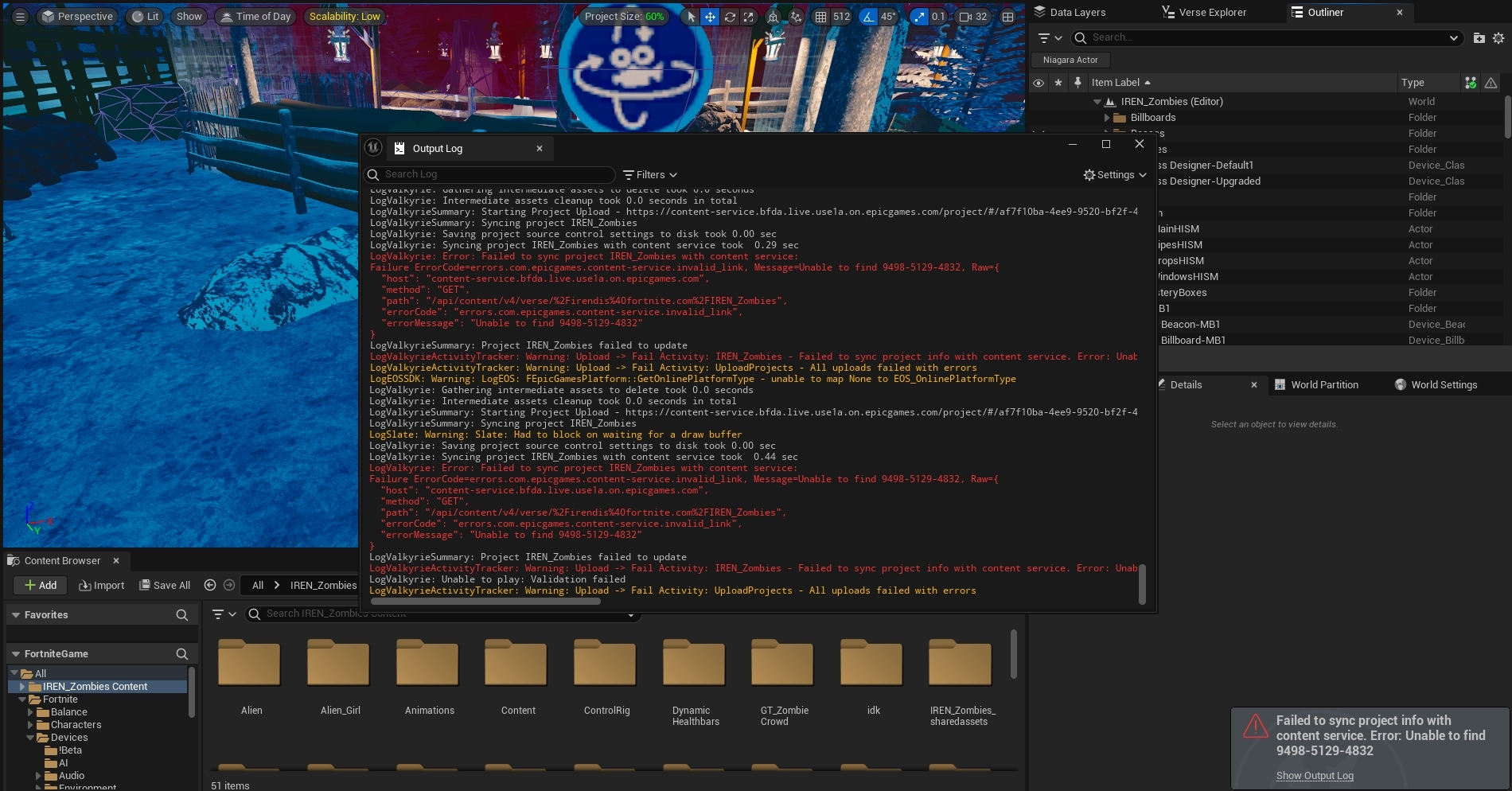The image size is (1512, 791).
Task: Open Output Log Settings dropdown
Action: (x=1115, y=175)
